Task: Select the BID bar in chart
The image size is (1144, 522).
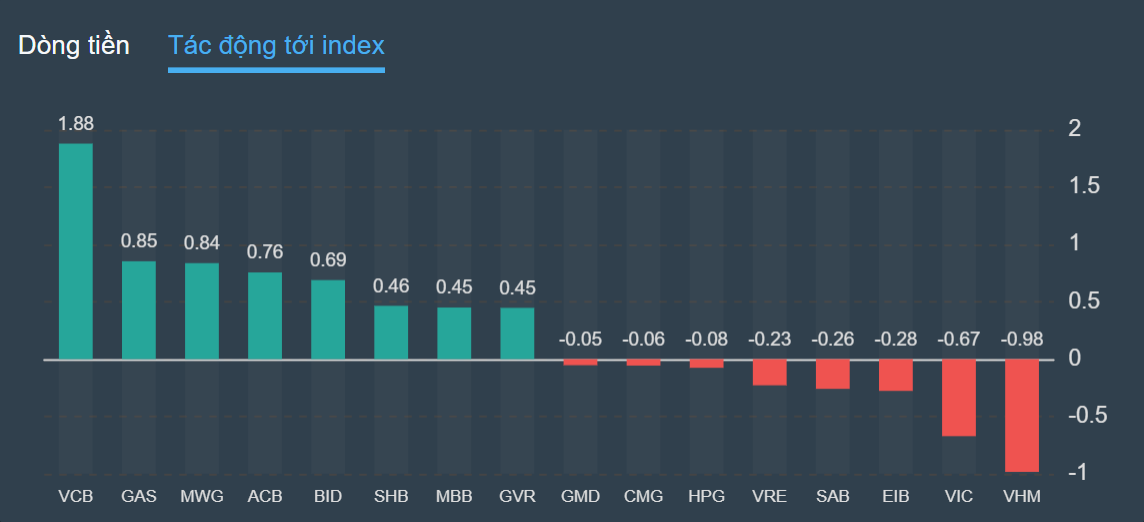Action: pos(328,319)
